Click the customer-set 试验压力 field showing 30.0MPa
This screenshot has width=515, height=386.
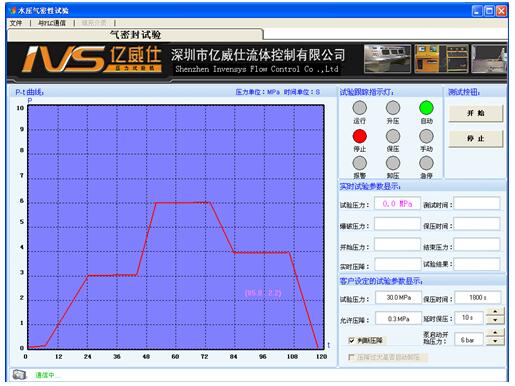[x=398, y=297]
